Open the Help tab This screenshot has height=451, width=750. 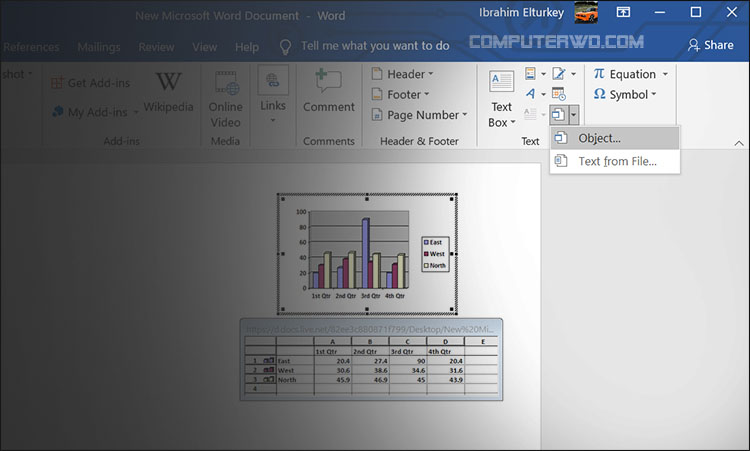tap(247, 47)
